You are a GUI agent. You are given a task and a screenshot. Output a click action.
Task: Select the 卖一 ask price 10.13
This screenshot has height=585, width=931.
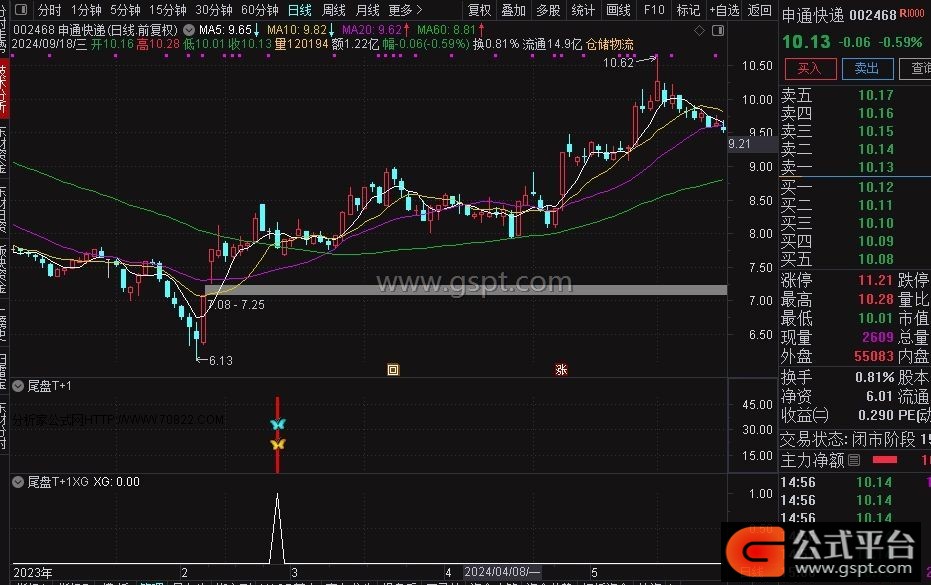[875, 167]
